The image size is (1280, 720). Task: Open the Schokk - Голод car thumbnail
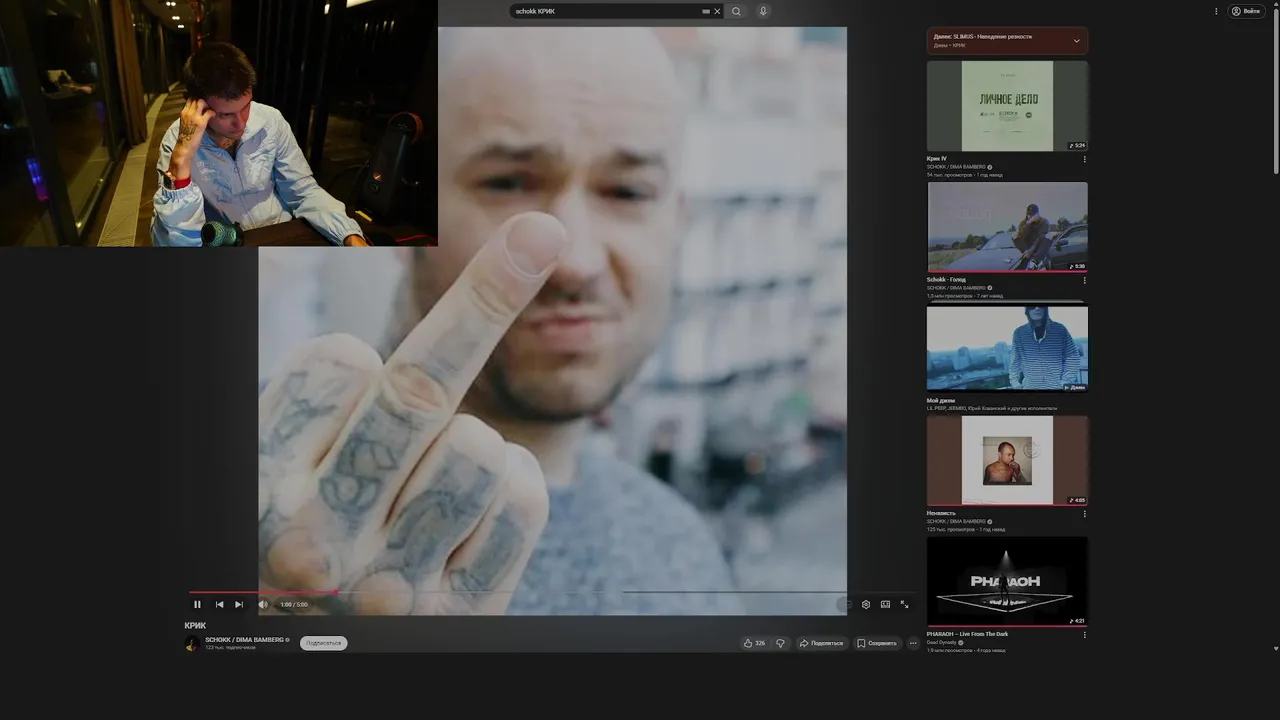[1007, 227]
